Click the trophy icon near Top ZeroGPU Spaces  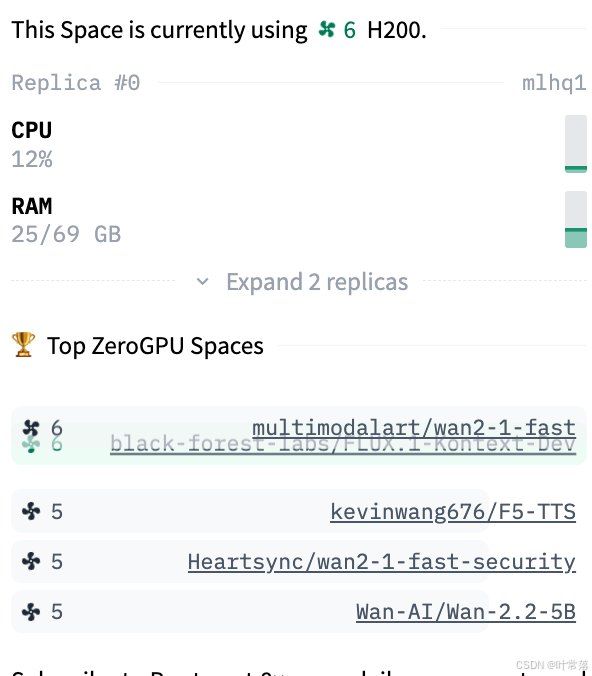(23, 344)
